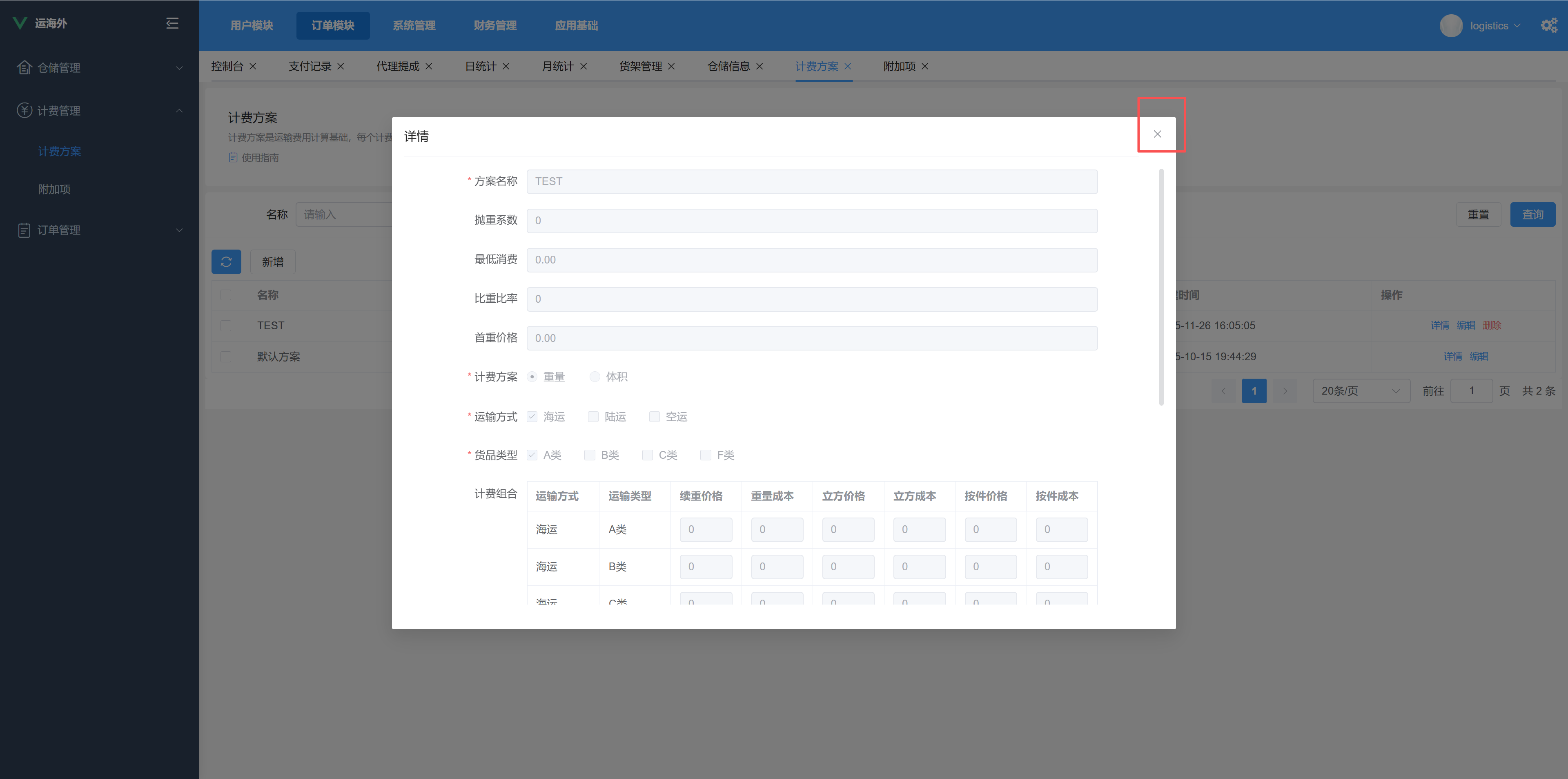Collapse sidebar using the menu fold icon
1568x779 pixels.
(172, 23)
